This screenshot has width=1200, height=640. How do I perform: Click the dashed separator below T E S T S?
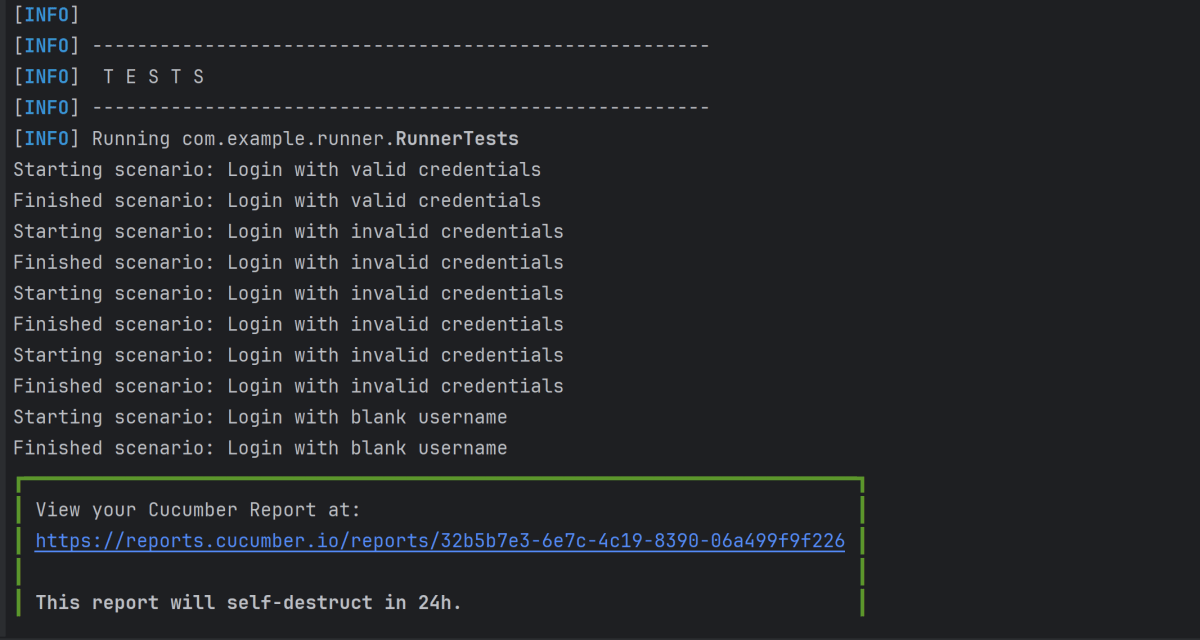tap(400, 108)
